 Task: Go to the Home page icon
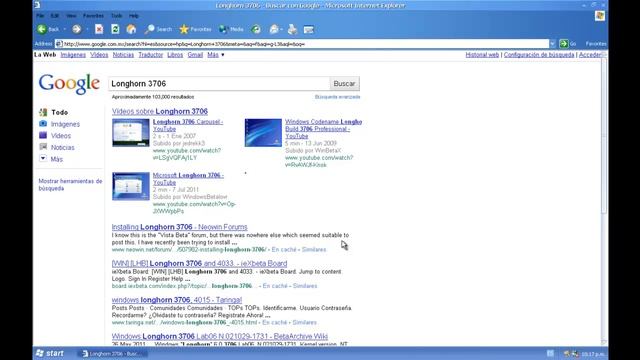131,29
